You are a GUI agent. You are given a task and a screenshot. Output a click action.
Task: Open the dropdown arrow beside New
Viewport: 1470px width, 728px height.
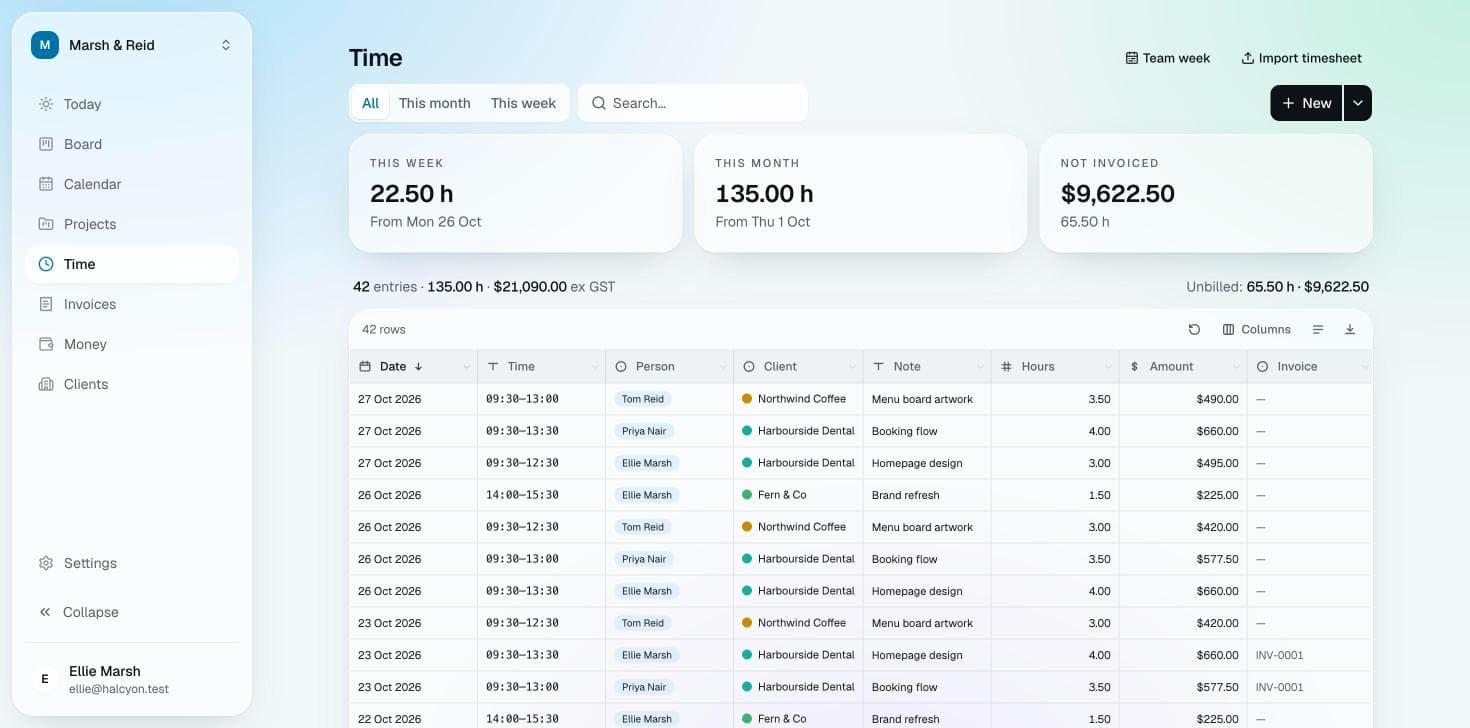[x=1358, y=103]
